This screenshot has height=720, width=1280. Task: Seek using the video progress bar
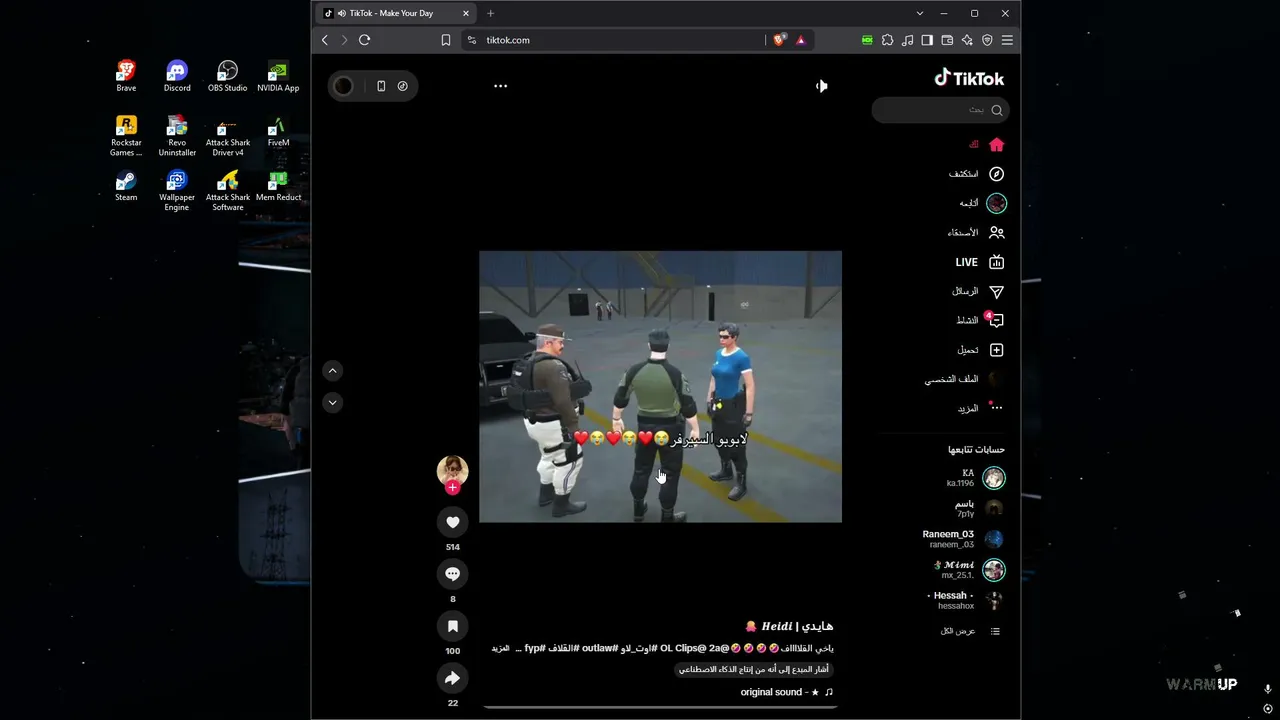660,707
